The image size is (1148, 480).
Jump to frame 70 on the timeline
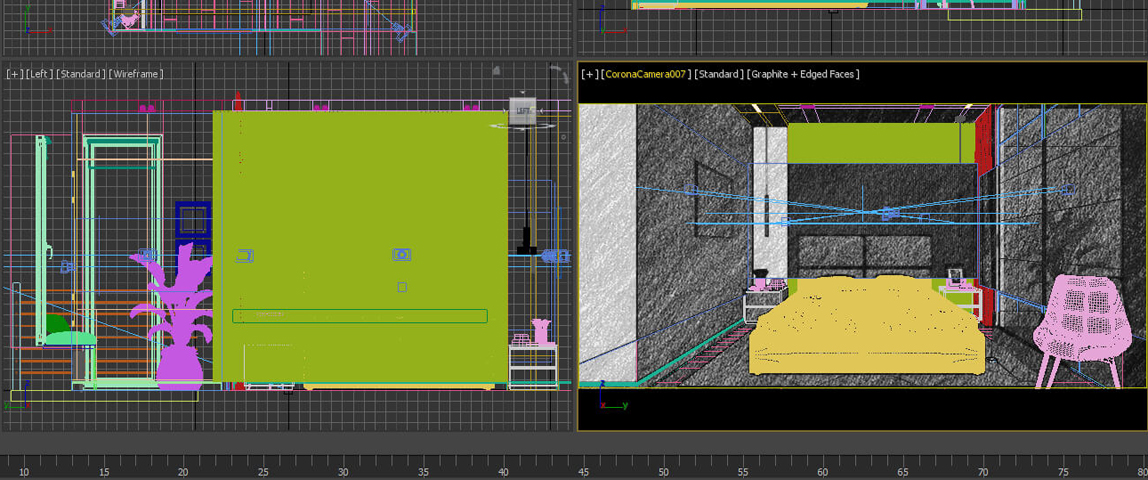(983, 472)
